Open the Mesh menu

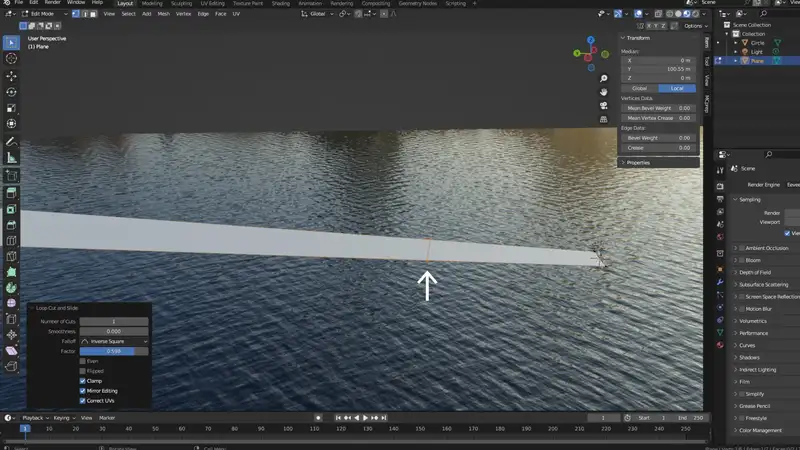point(164,14)
